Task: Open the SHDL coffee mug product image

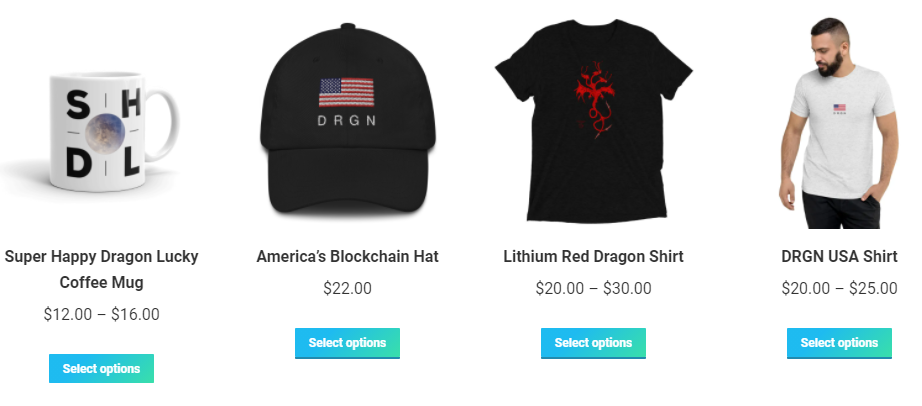Action: (101, 127)
